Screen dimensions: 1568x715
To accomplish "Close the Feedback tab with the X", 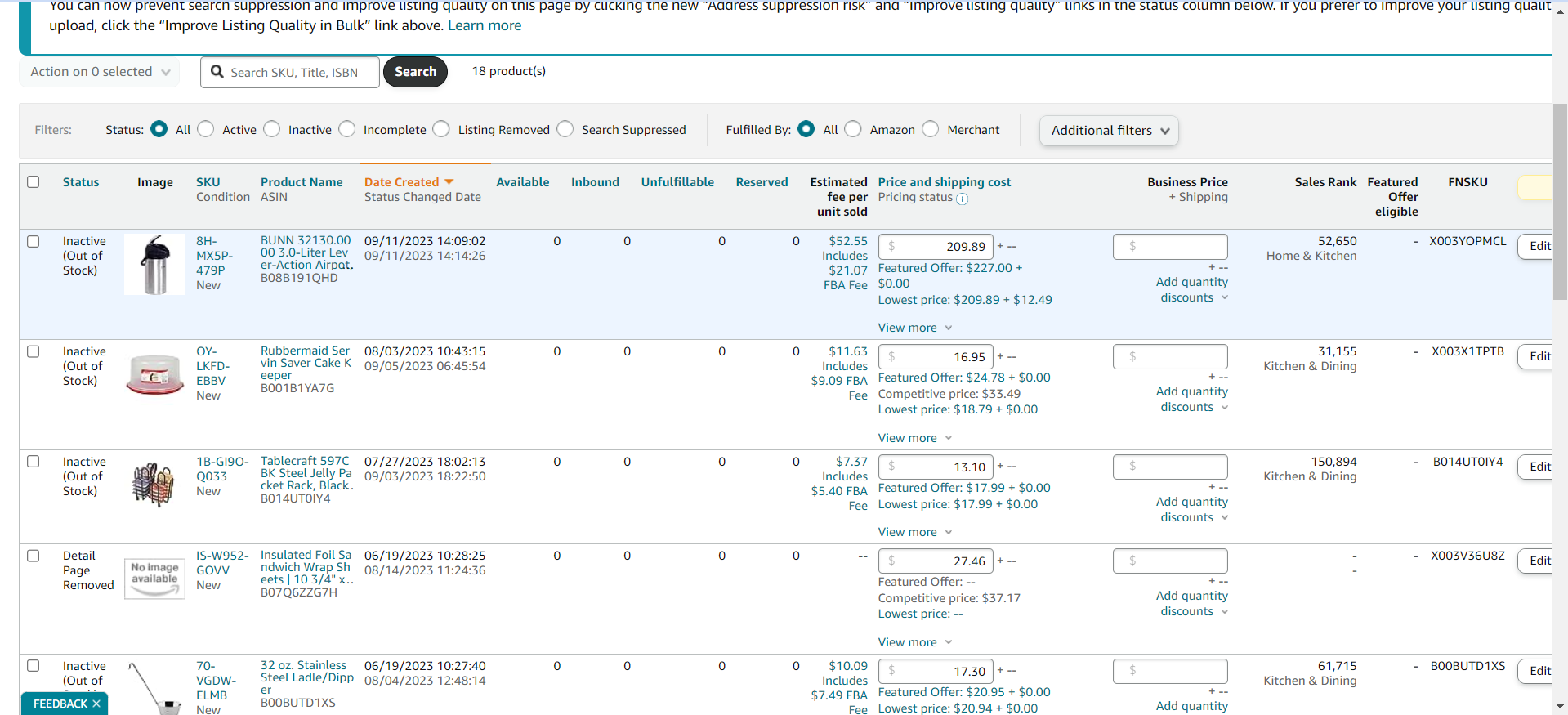I will click(x=96, y=704).
